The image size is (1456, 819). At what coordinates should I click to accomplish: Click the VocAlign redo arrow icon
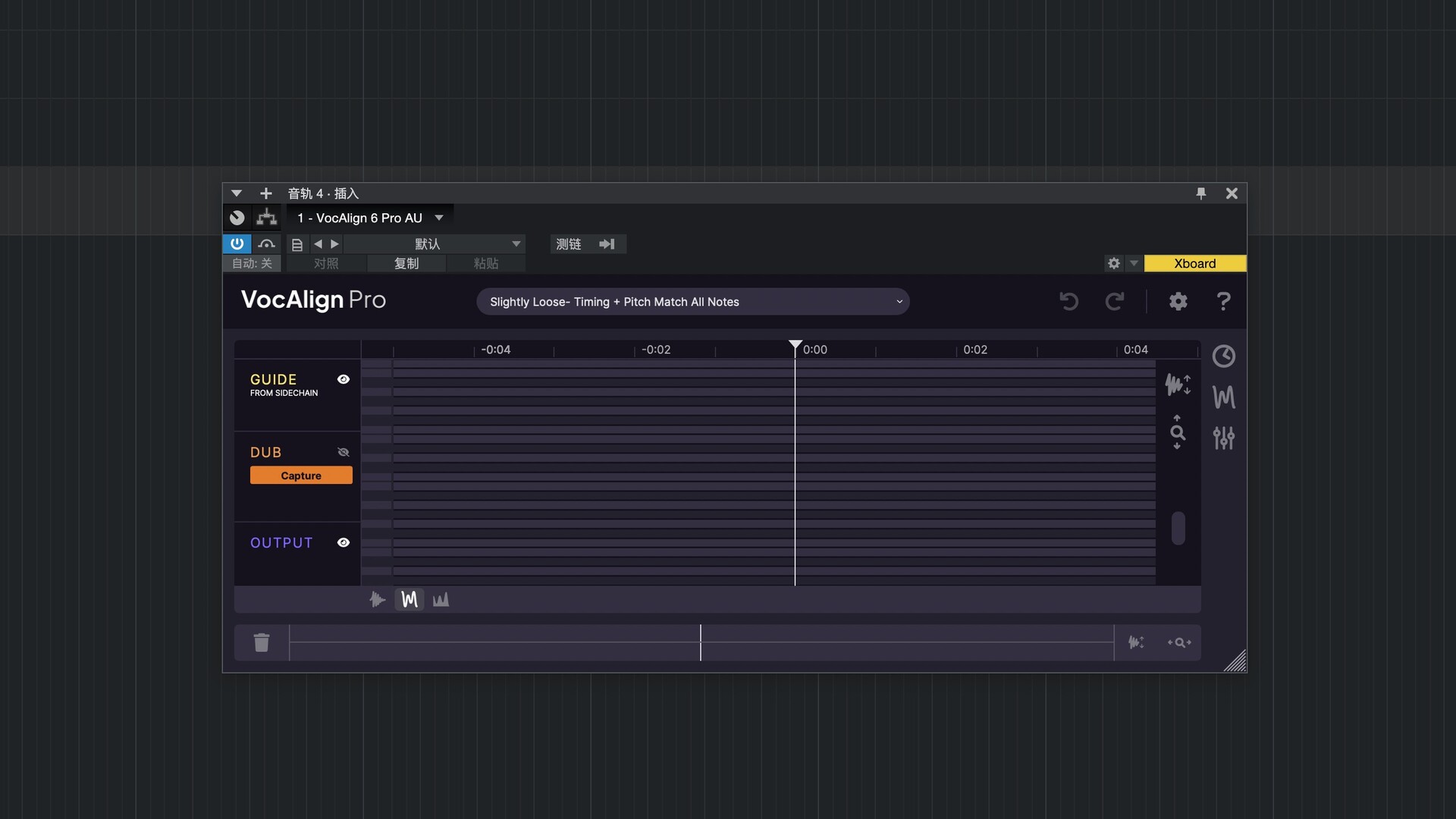(1114, 302)
